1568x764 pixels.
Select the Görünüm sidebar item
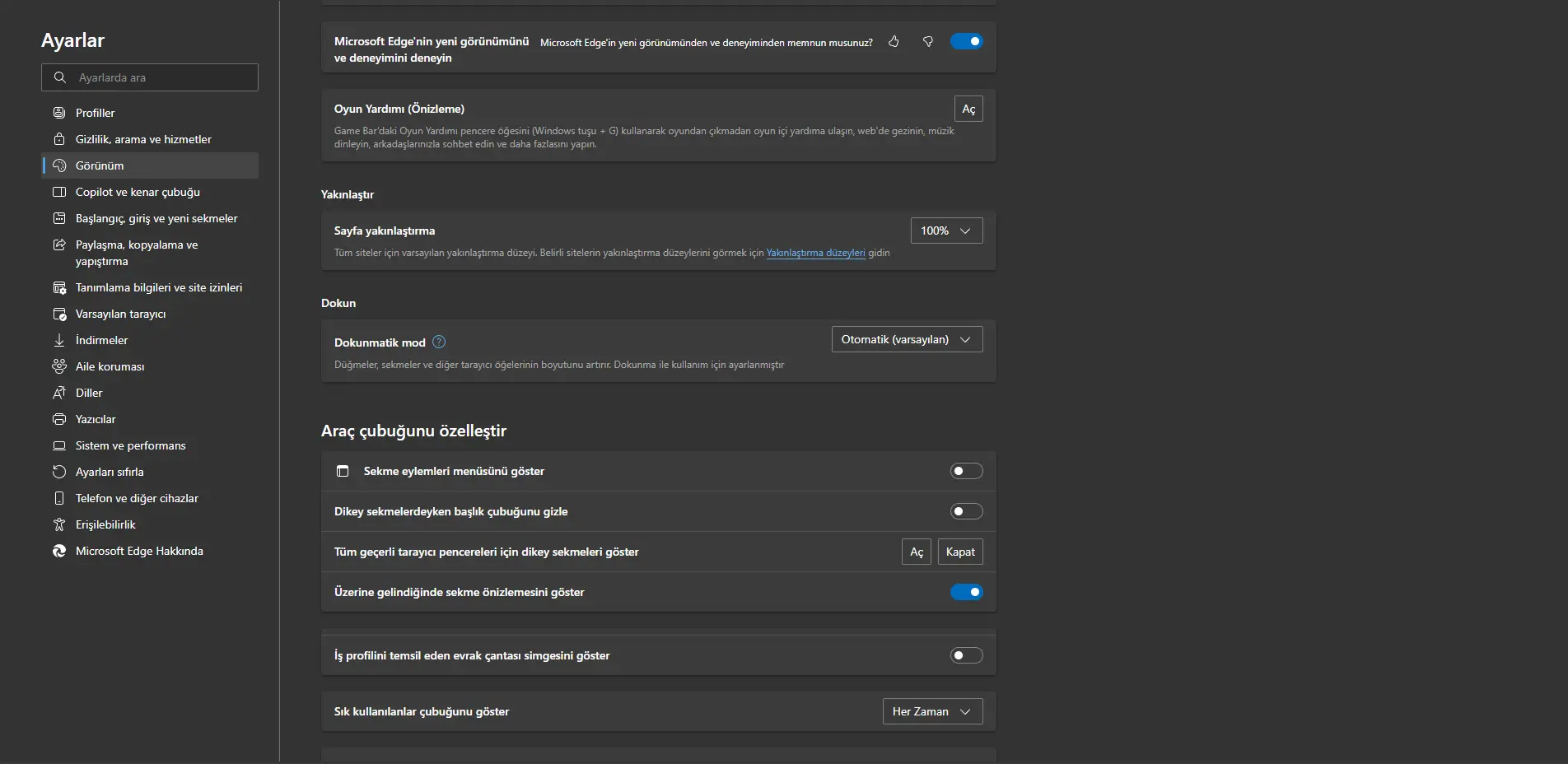click(x=150, y=165)
